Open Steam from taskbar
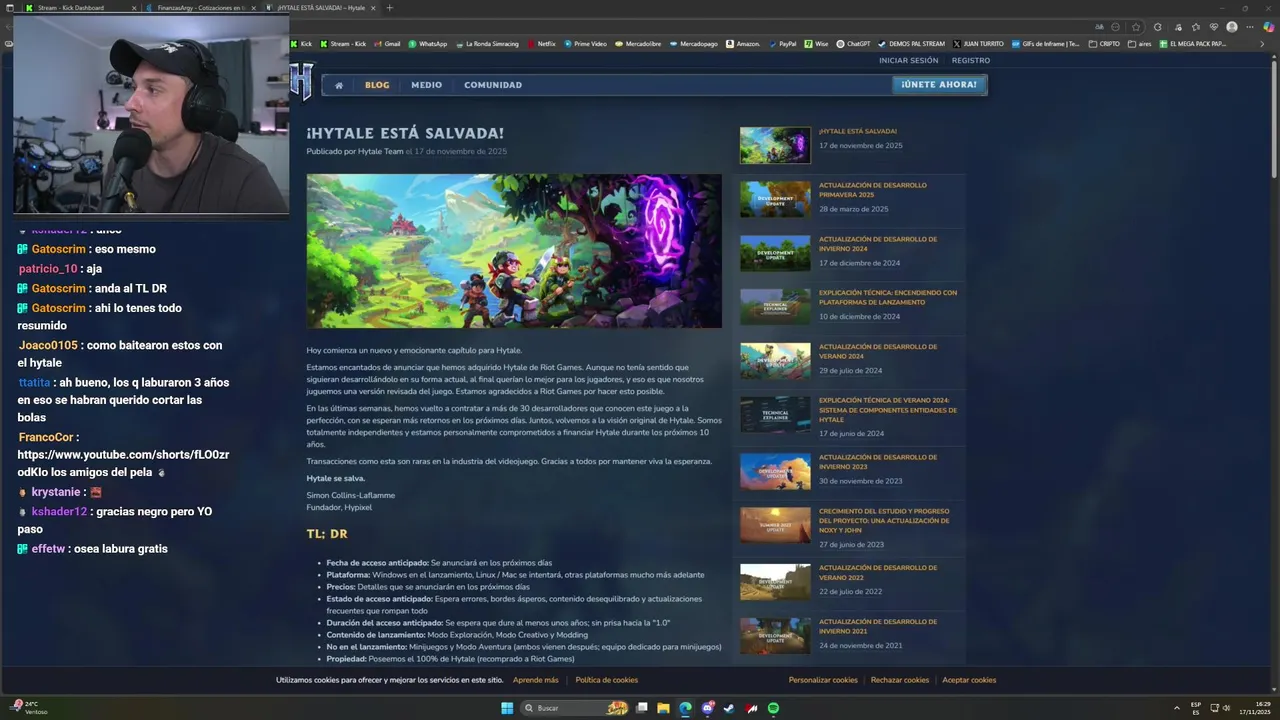This screenshot has height=720, width=1280. [x=729, y=708]
